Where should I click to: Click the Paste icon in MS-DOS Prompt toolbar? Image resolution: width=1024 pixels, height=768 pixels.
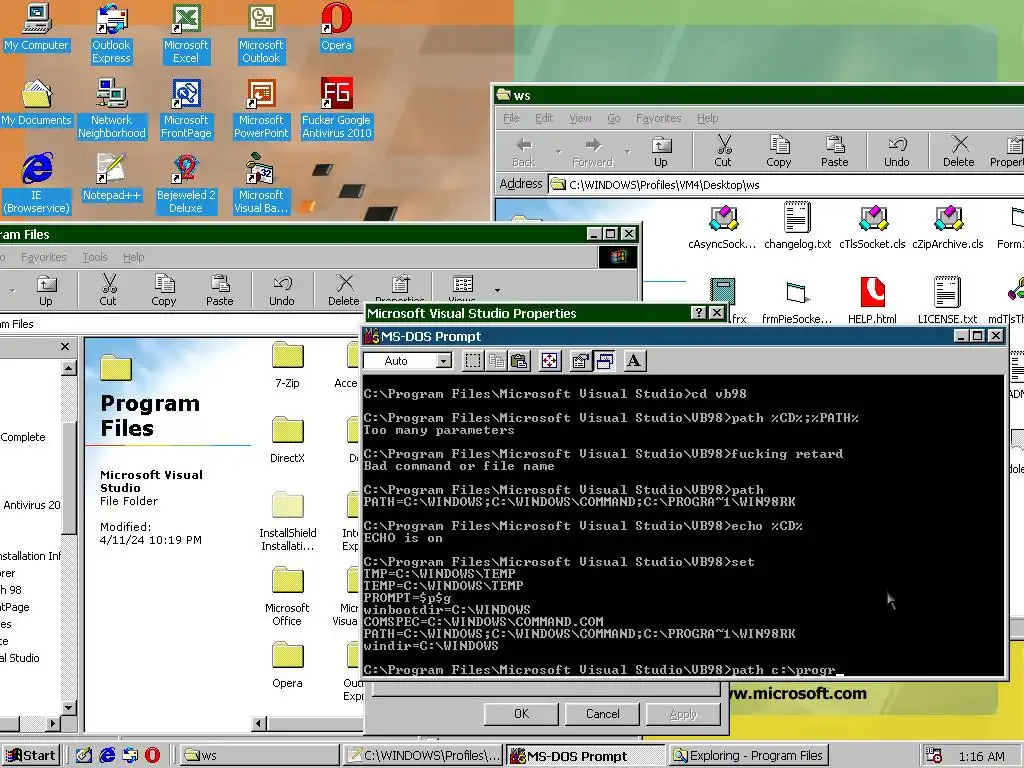pos(520,360)
